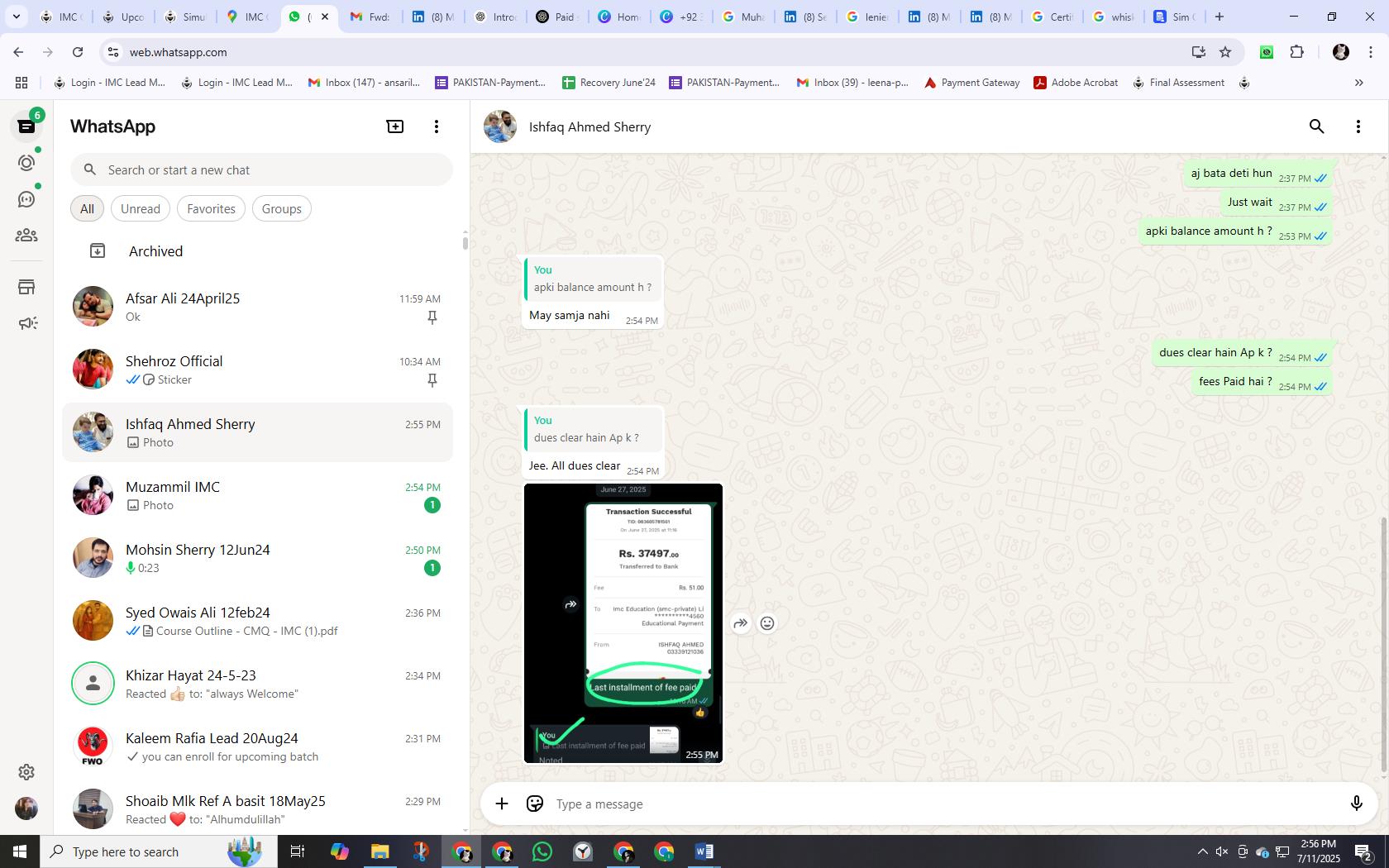
Task: Select the All chat filter
Action: pyautogui.click(x=87, y=209)
